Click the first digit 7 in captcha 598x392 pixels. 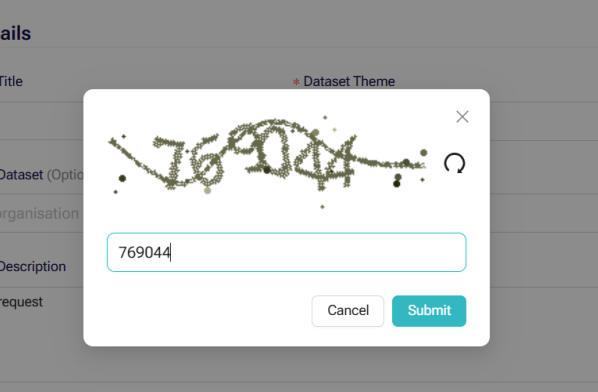point(171,162)
